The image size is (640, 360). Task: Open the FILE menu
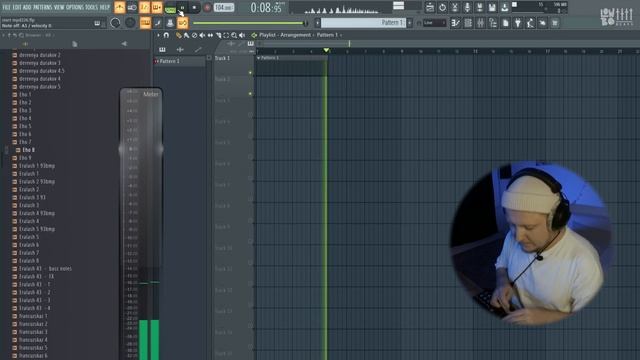pos(6,7)
